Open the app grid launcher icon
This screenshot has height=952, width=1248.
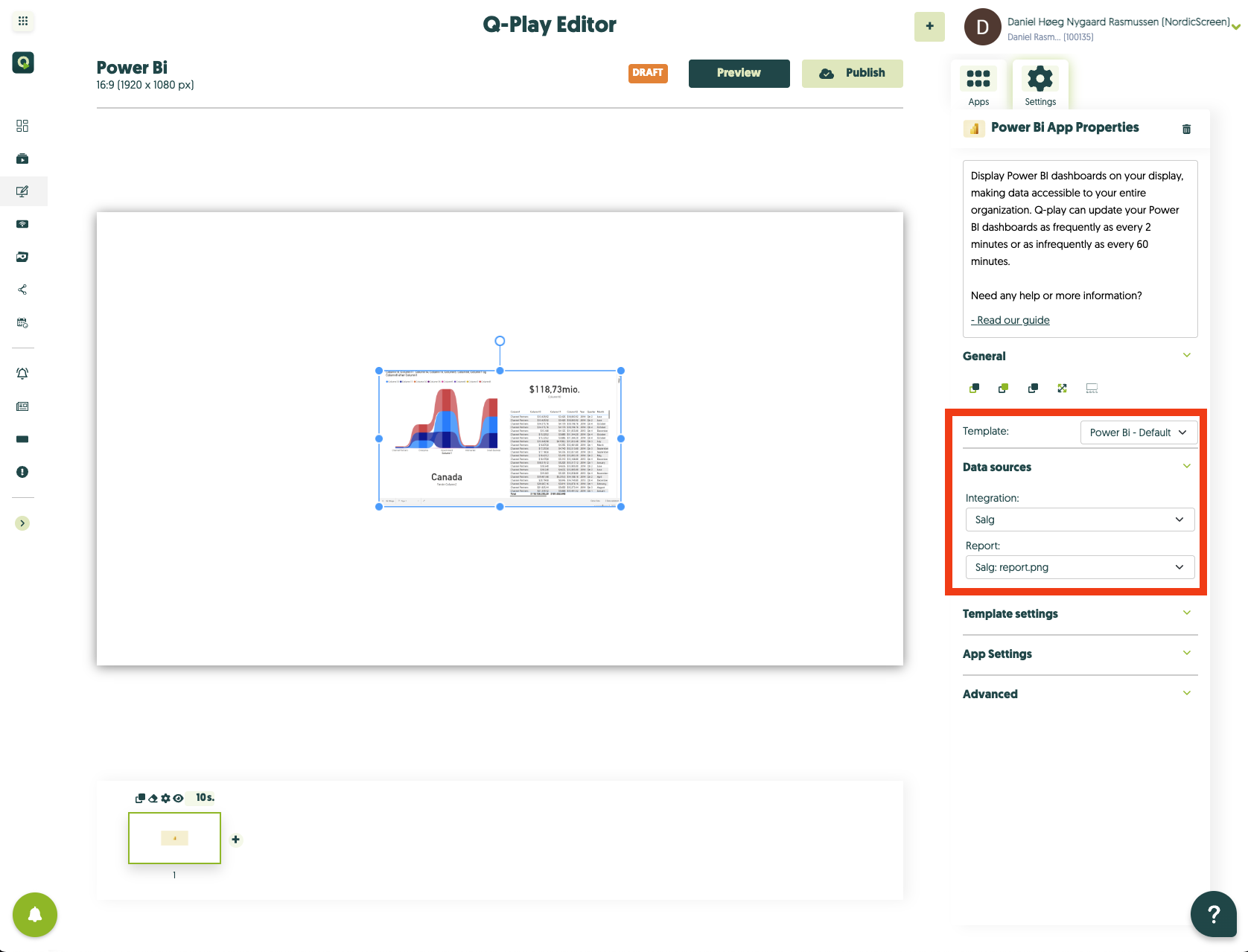[x=23, y=21]
